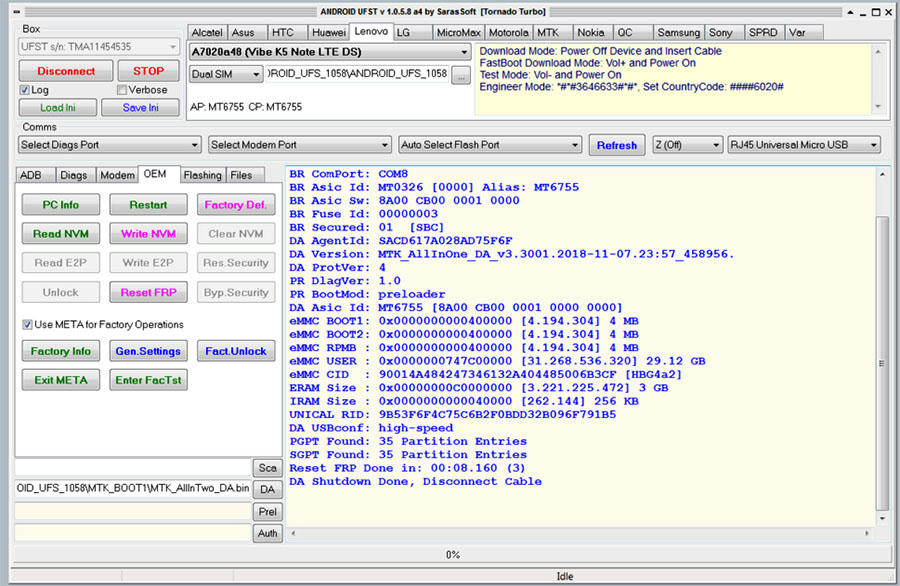This screenshot has width=900, height=586.
Task: Click the info box scroll down arrow
Action: 878,106
